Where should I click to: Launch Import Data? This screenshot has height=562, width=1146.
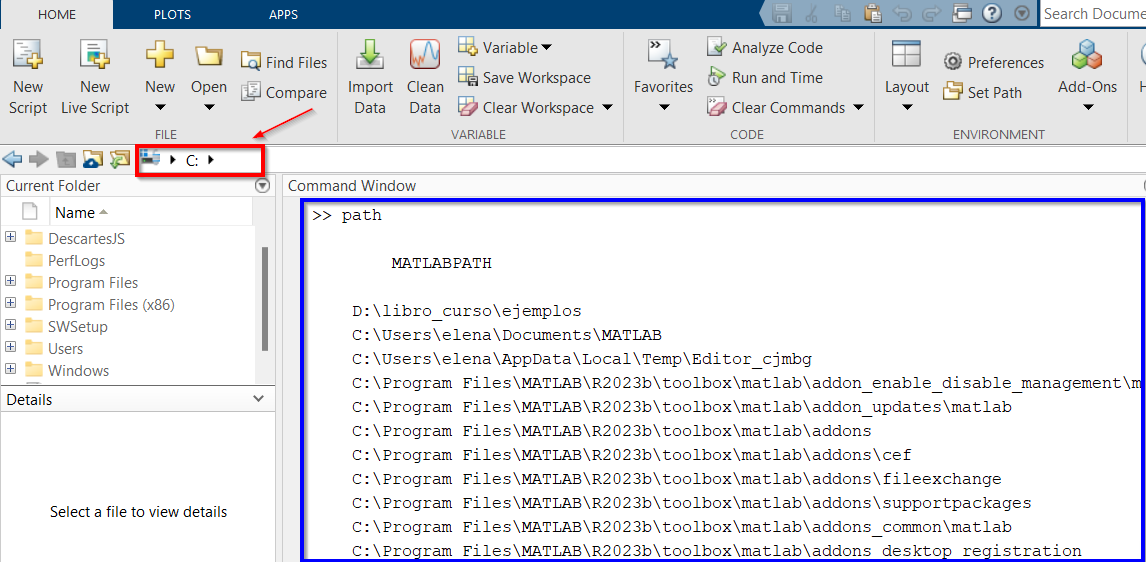tap(370, 77)
